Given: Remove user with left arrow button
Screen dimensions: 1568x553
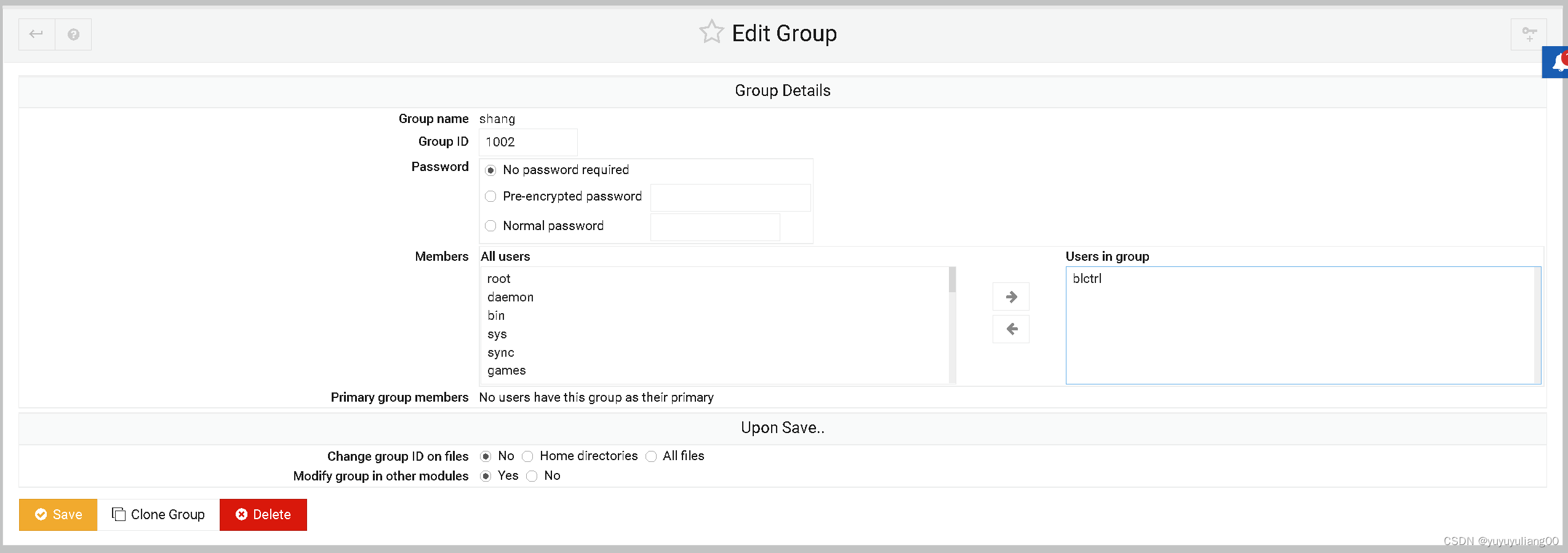Looking at the screenshot, I should tap(1010, 329).
